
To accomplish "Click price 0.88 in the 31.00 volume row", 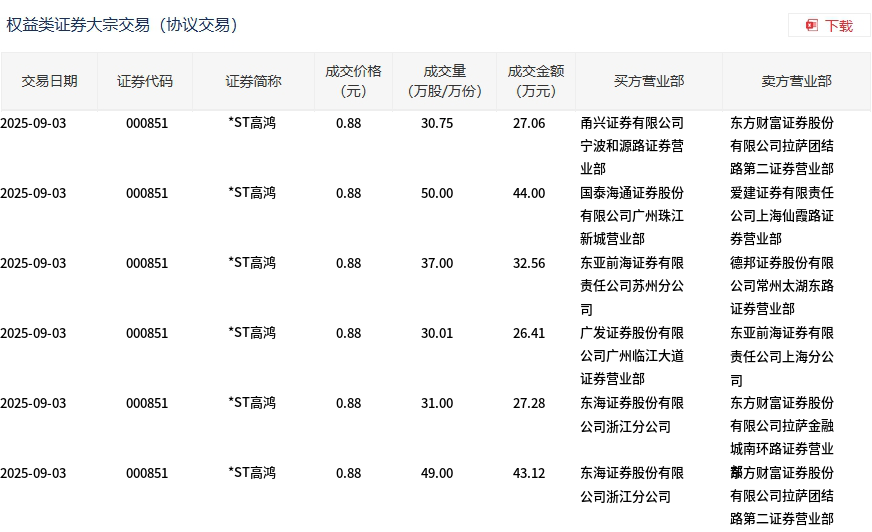I will point(349,404).
